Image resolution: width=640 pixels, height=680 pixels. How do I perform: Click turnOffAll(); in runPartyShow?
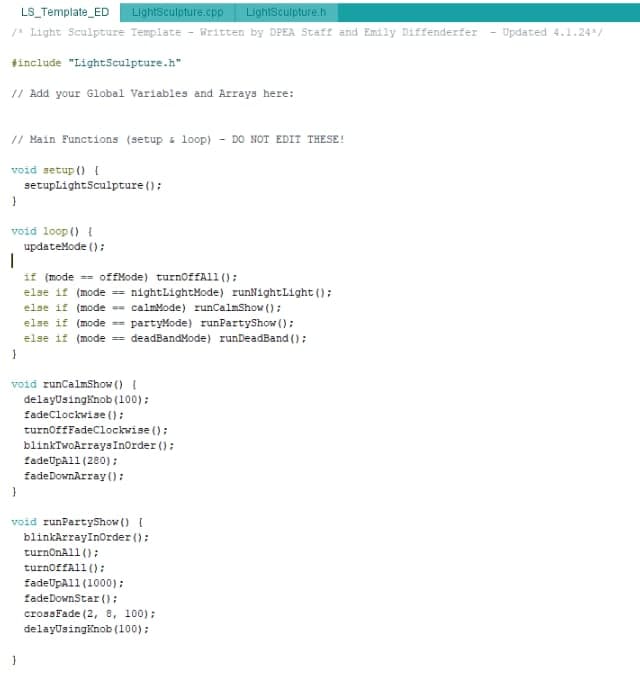tap(64, 568)
